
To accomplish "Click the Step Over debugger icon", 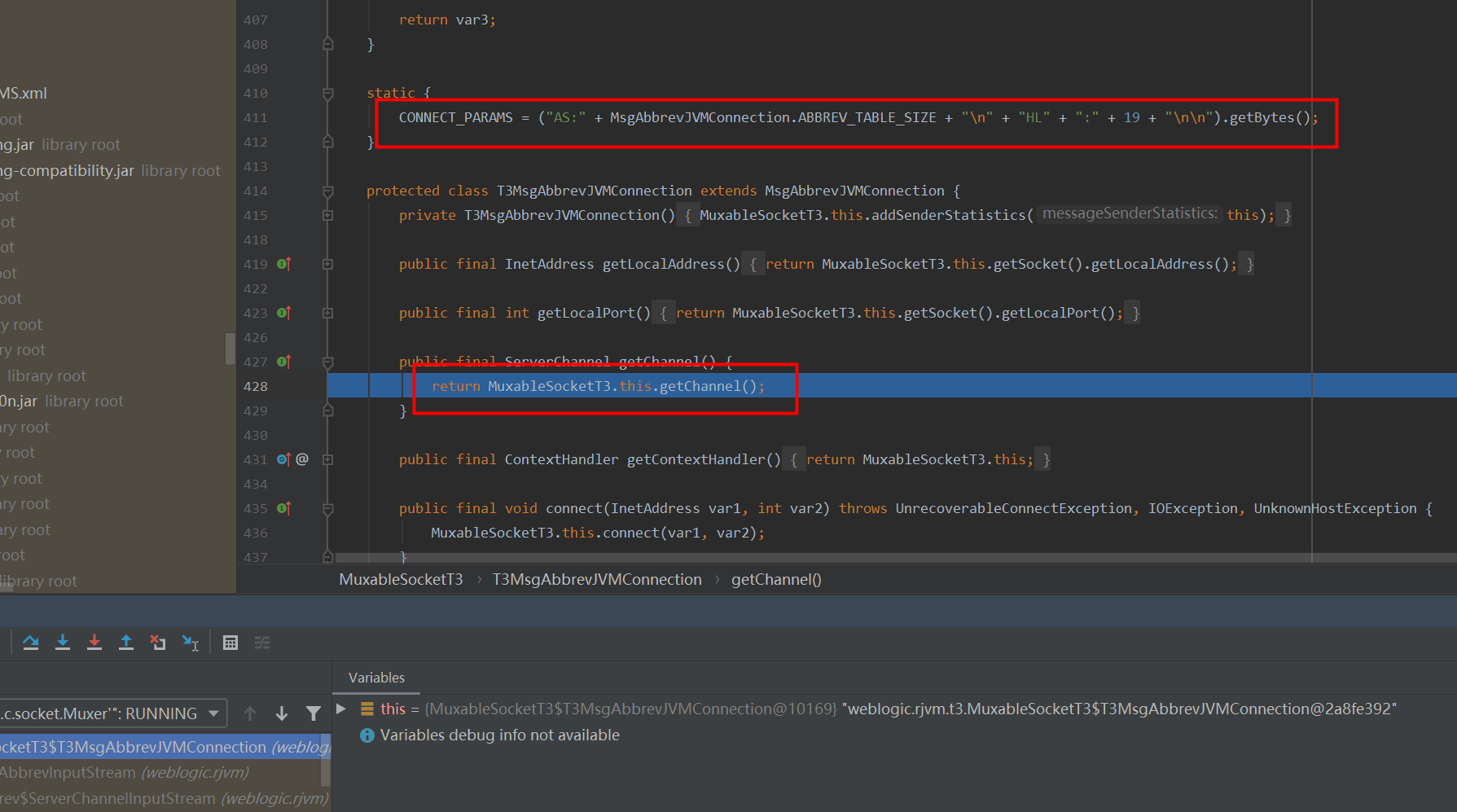I will [31, 643].
